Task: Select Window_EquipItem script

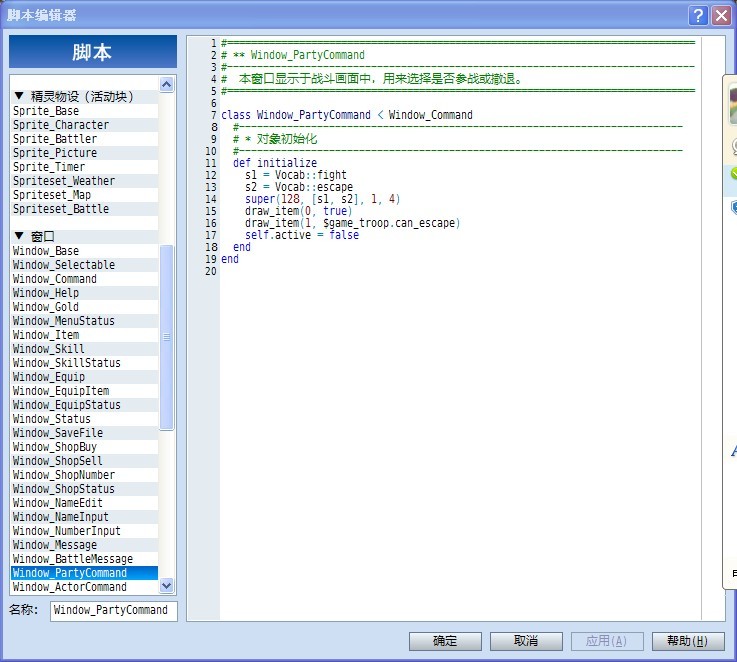Action: click(85, 391)
